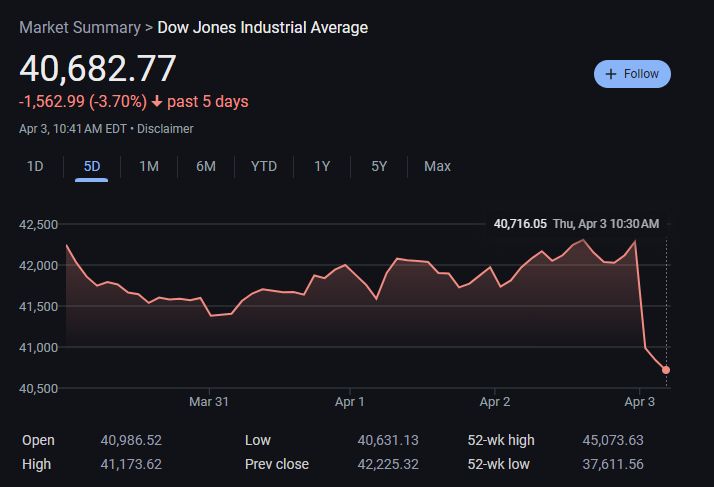
Task: Click the 40,716.05 chart tooltip value
Action: [x=520, y=224]
